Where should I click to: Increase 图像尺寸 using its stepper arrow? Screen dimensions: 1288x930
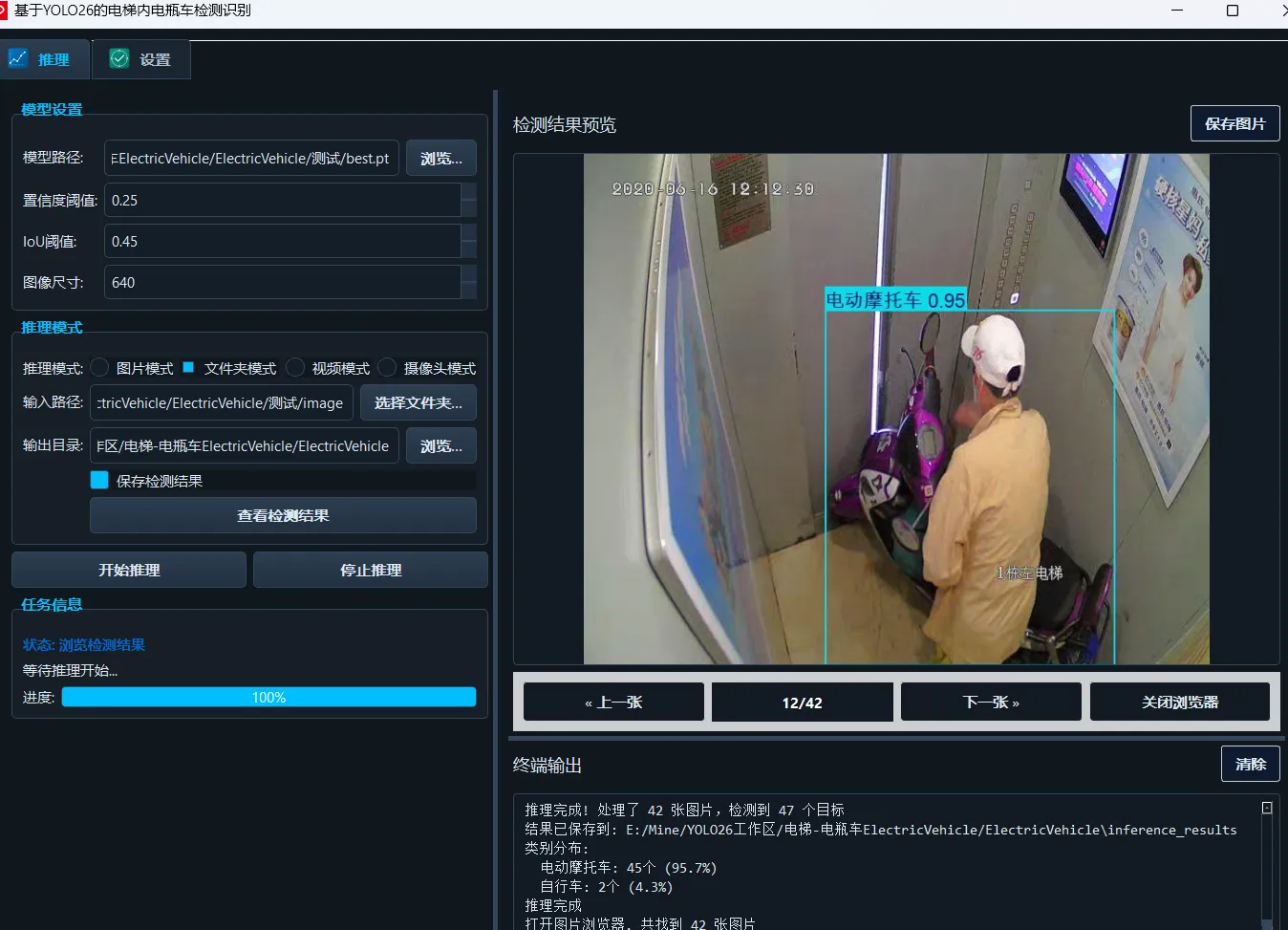click(x=469, y=275)
